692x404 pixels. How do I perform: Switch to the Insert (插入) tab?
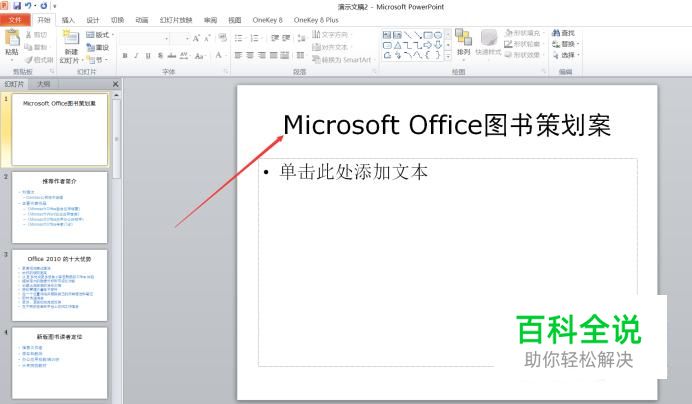[x=68, y=20]
